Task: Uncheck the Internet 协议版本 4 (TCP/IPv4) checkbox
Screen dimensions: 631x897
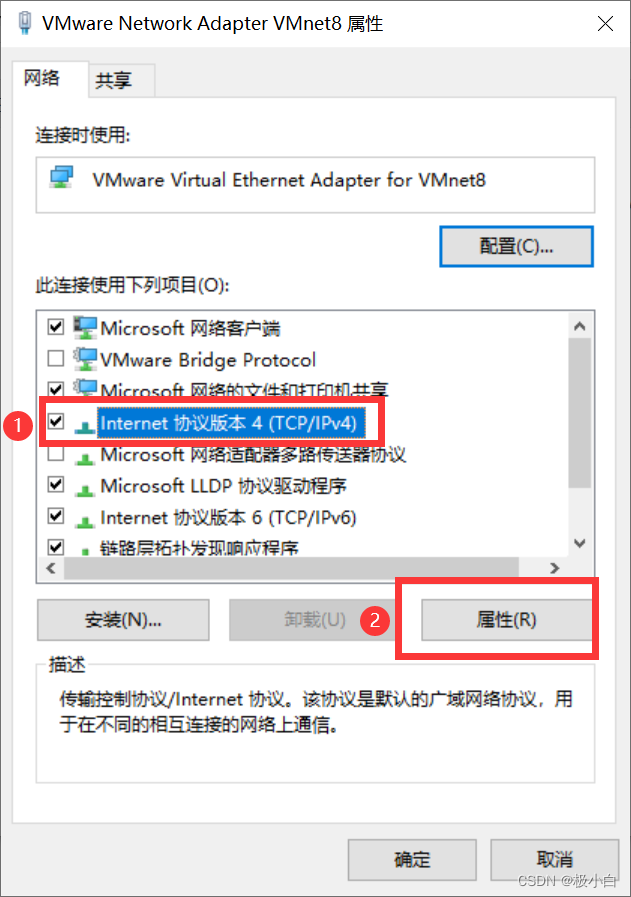Action: point(55,422)
